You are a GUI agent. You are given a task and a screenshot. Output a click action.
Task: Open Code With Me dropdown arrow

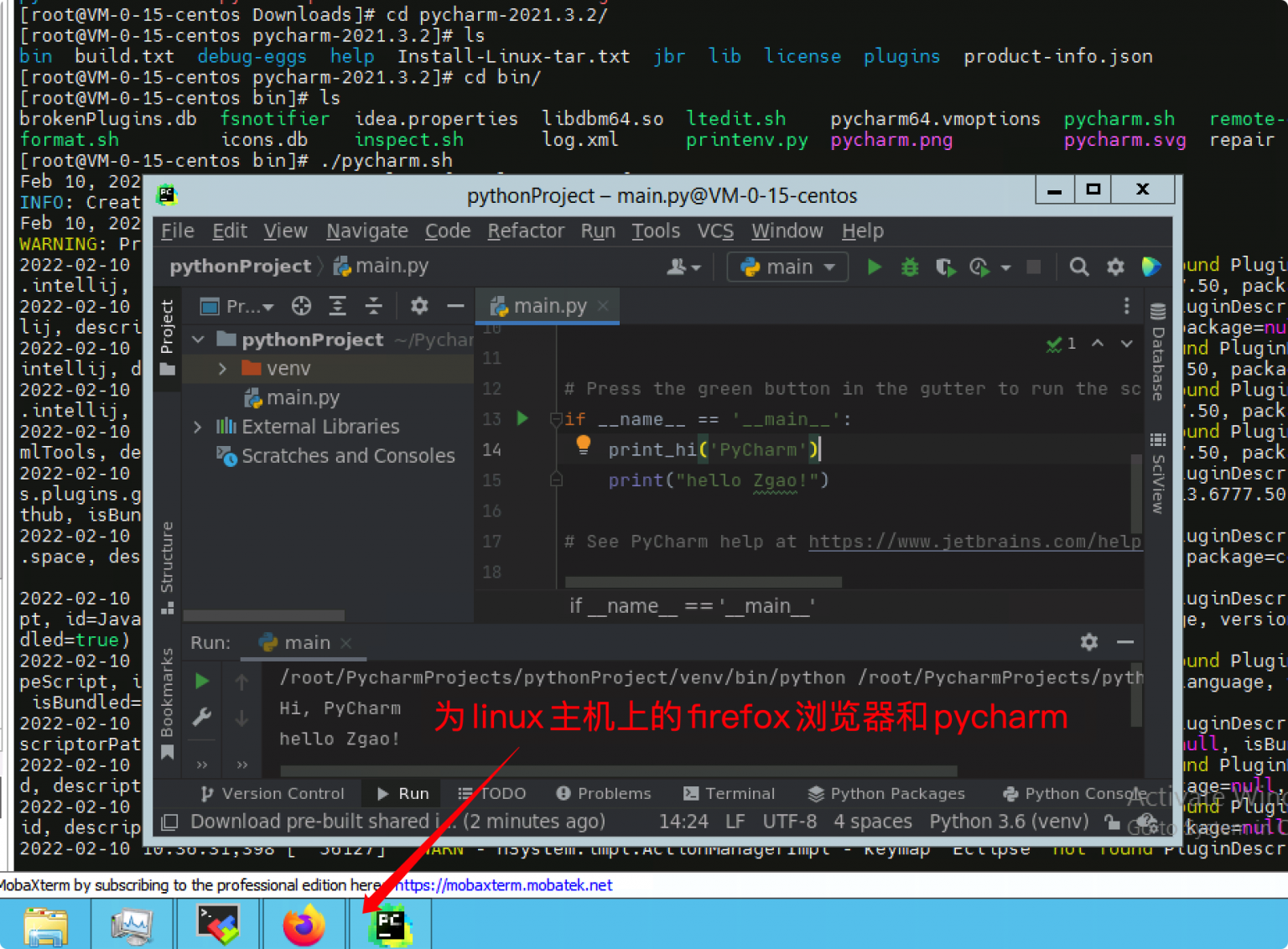[696, 268]
